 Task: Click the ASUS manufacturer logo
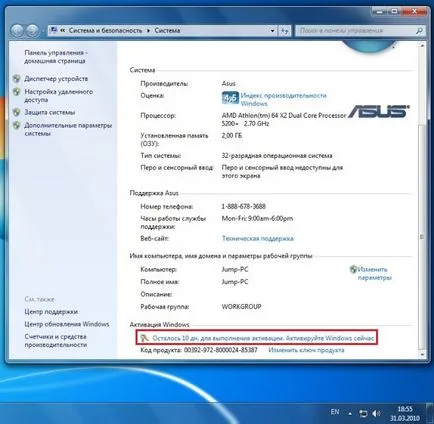tap(379, 111)
